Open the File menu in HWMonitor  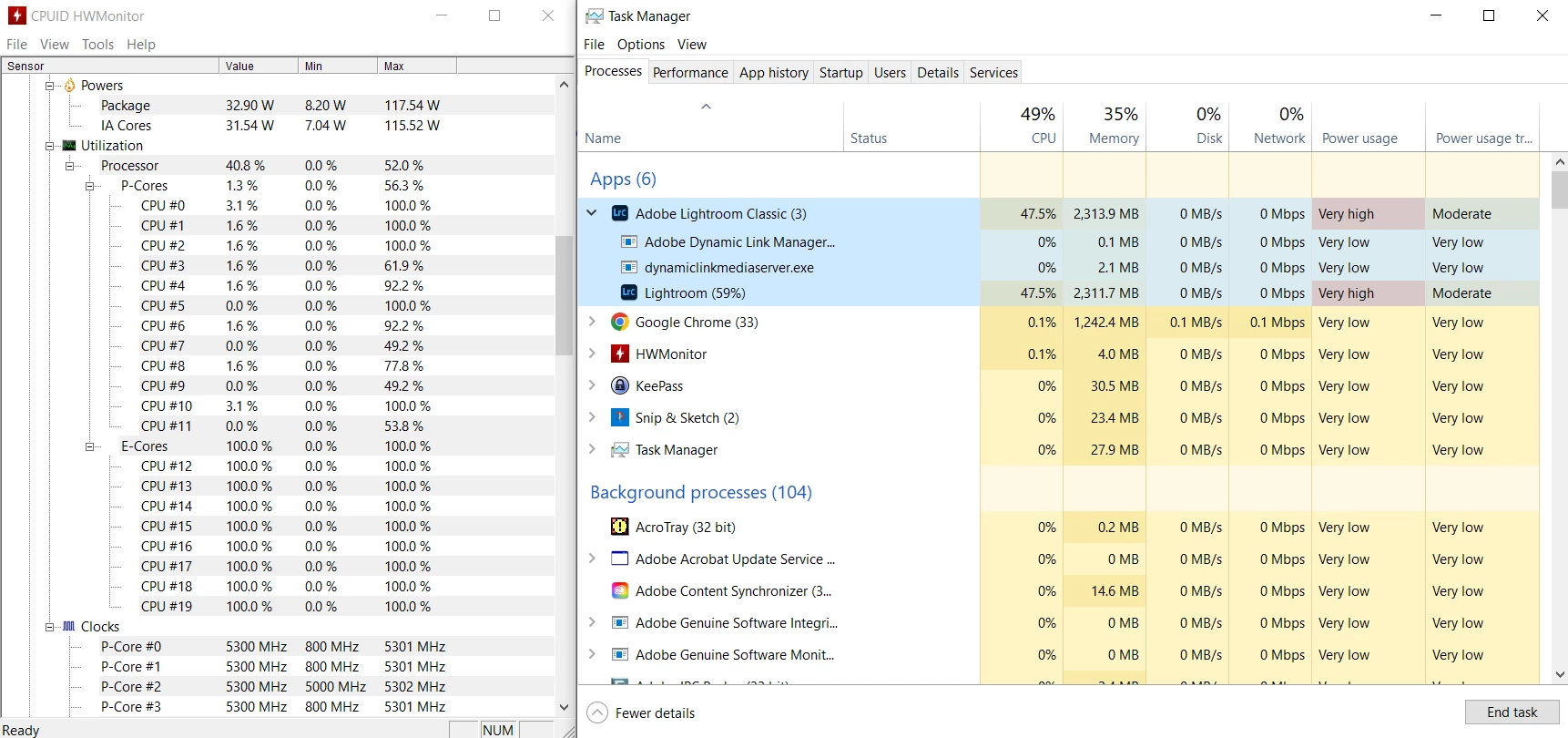16,44
